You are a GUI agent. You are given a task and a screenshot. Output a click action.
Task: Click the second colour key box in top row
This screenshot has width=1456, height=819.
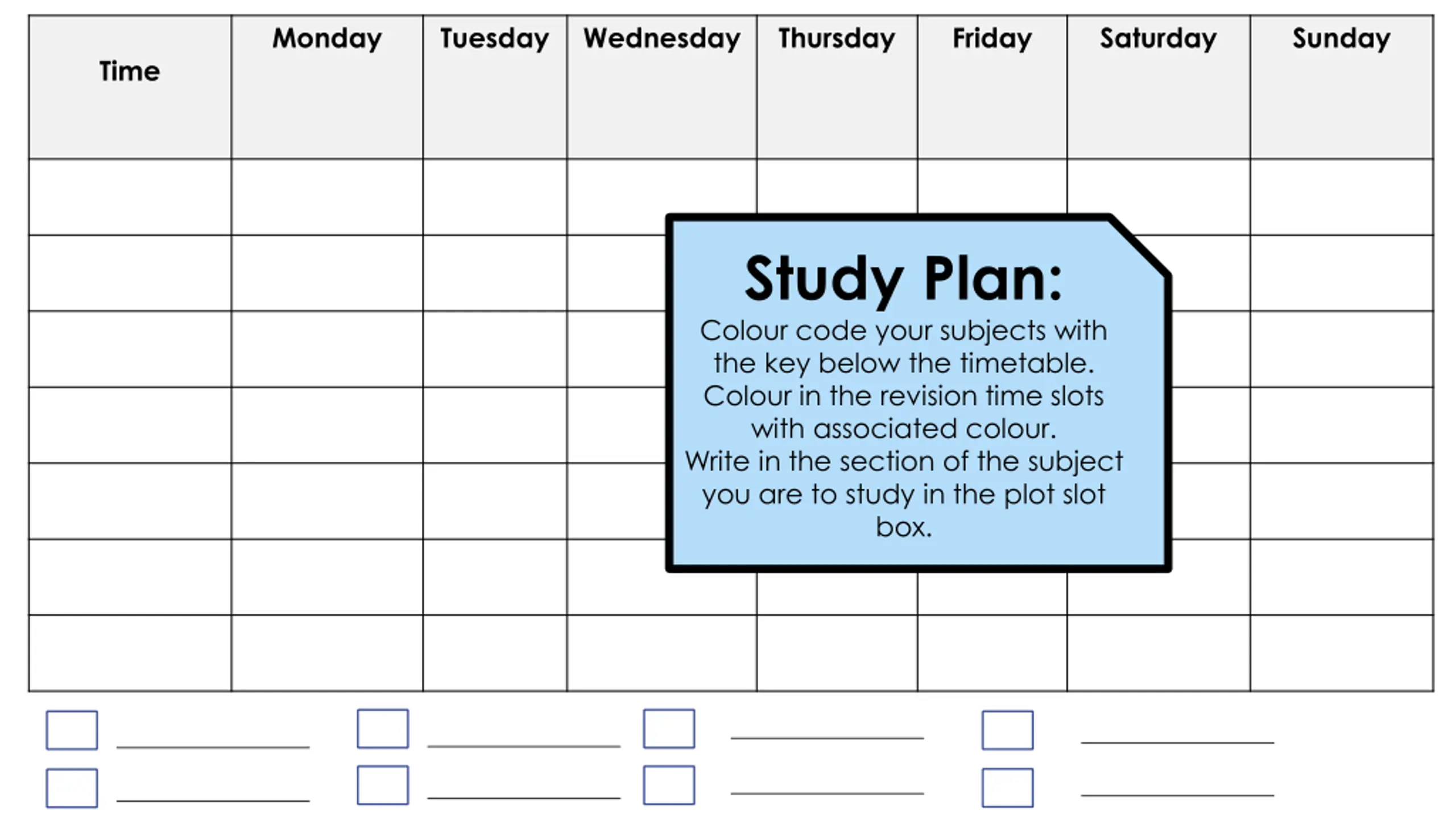pos(383,729)
